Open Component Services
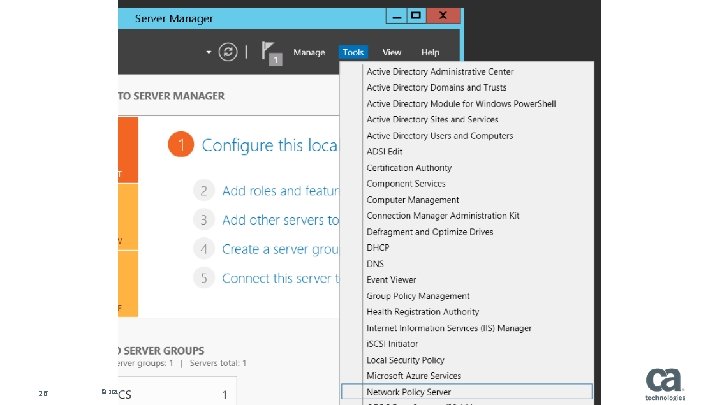 (x=406, y=184)
